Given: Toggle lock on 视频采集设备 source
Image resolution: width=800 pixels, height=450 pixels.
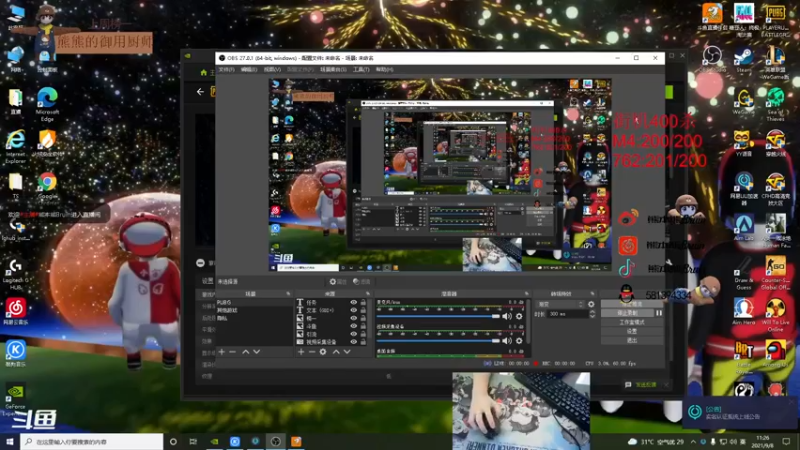Looking at the screenshot, I should (x=363, y=342).
